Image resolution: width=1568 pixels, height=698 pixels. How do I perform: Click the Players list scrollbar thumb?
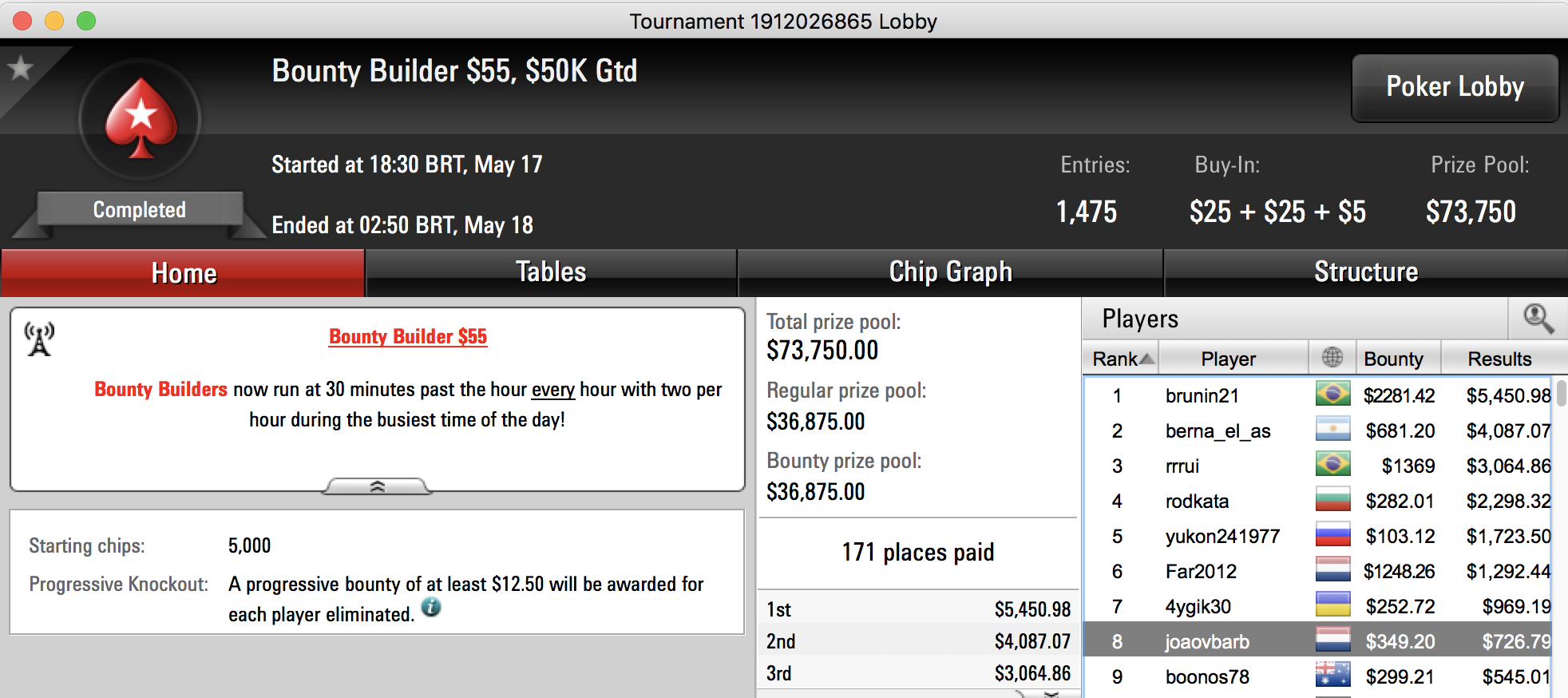coord(1561,393)
